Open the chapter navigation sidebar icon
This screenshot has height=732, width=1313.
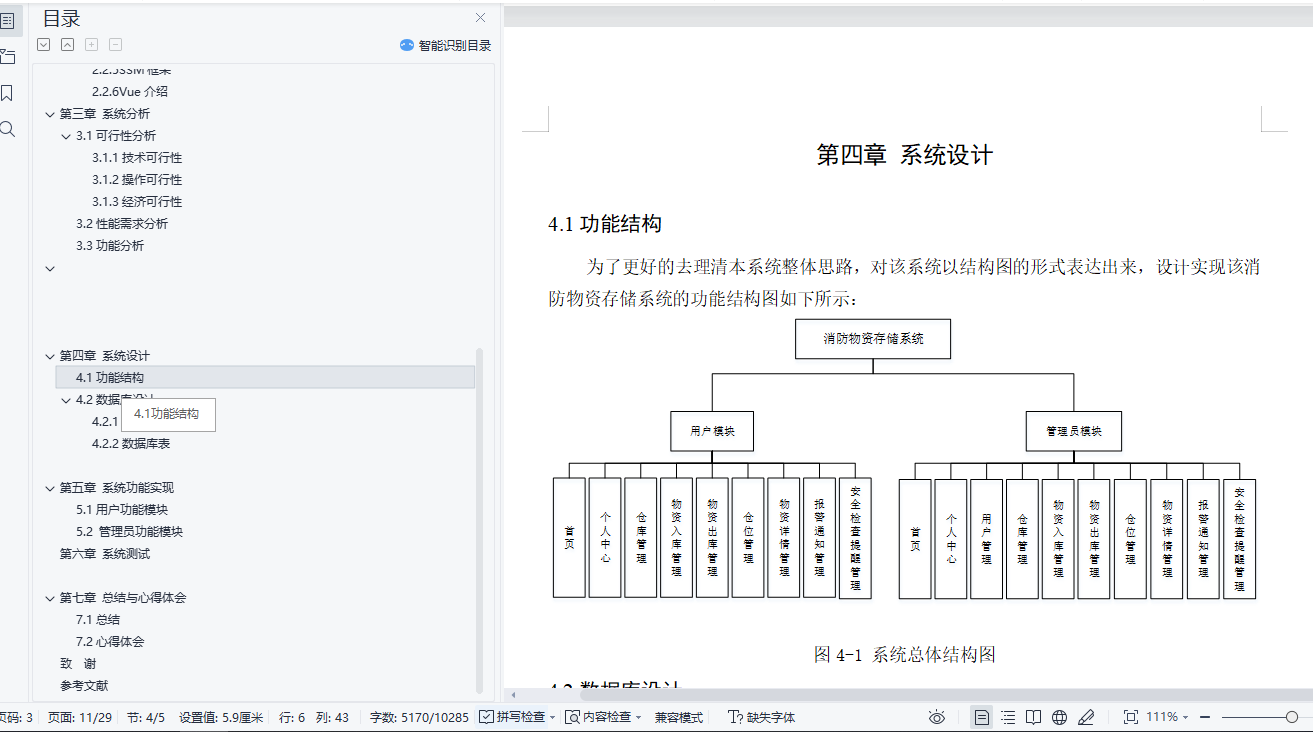(x=7, y=56)
